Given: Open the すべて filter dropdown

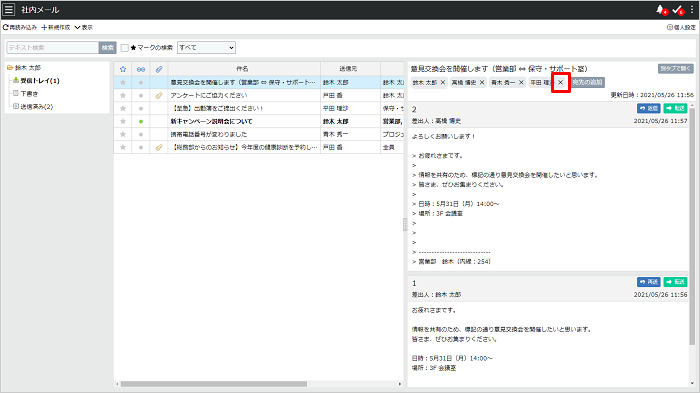Looking at the screenshot, I should click(206, 47).
